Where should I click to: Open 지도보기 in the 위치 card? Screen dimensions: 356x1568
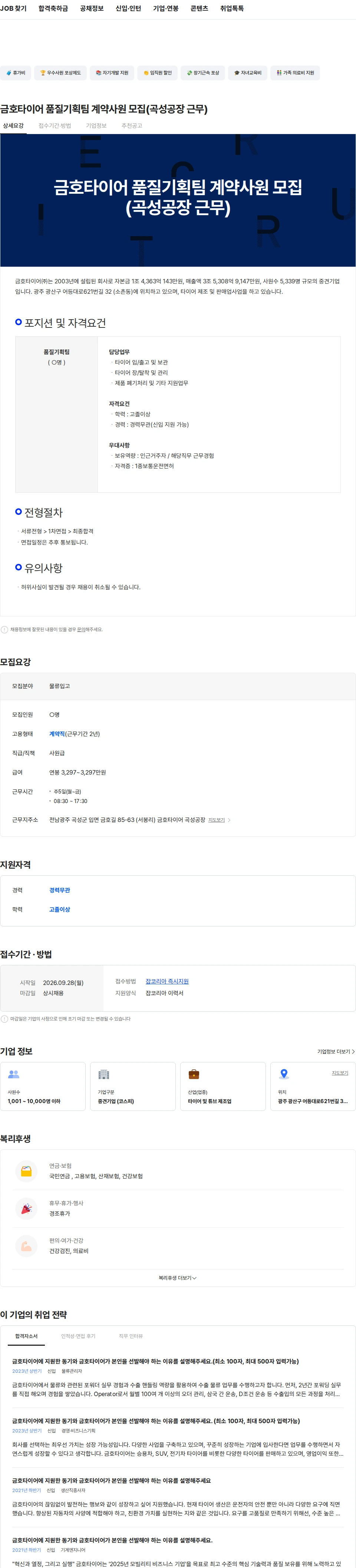pos(340,1072)
